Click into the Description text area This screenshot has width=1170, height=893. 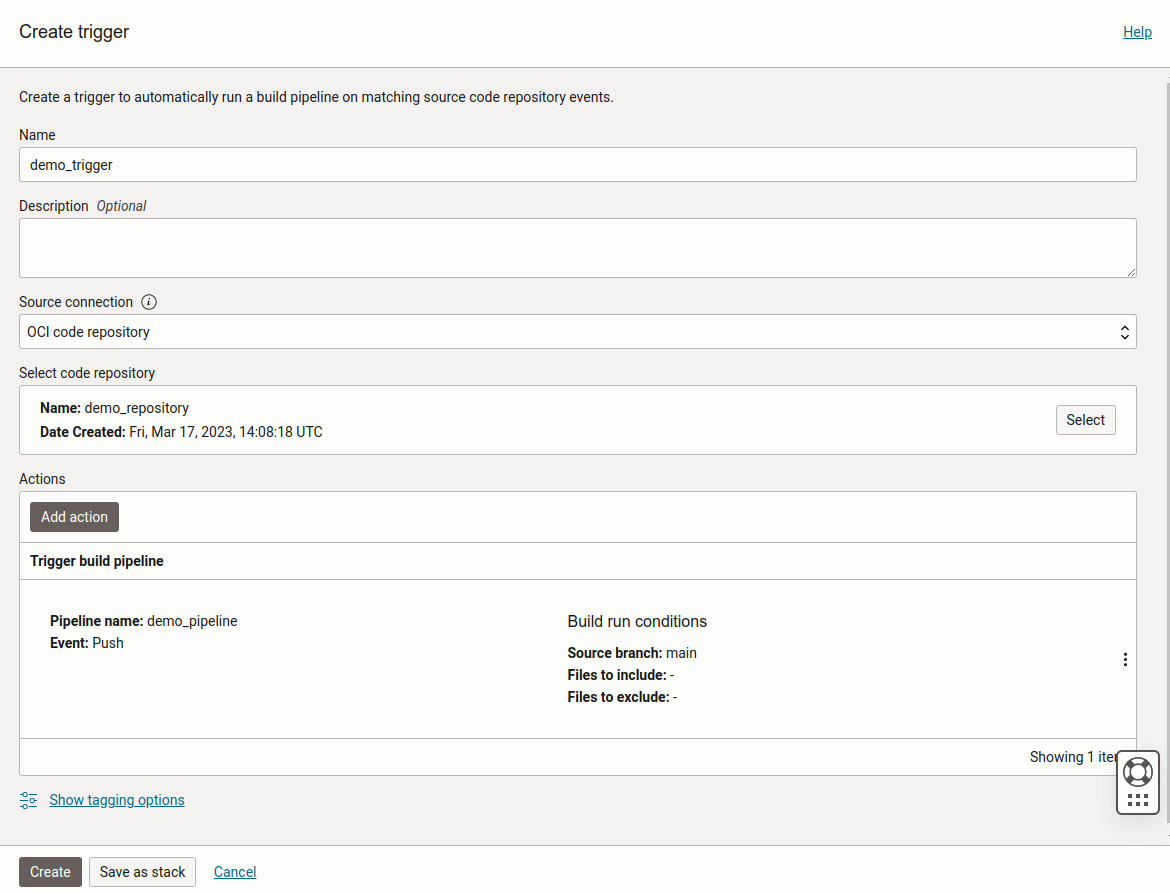pos(577,247)
